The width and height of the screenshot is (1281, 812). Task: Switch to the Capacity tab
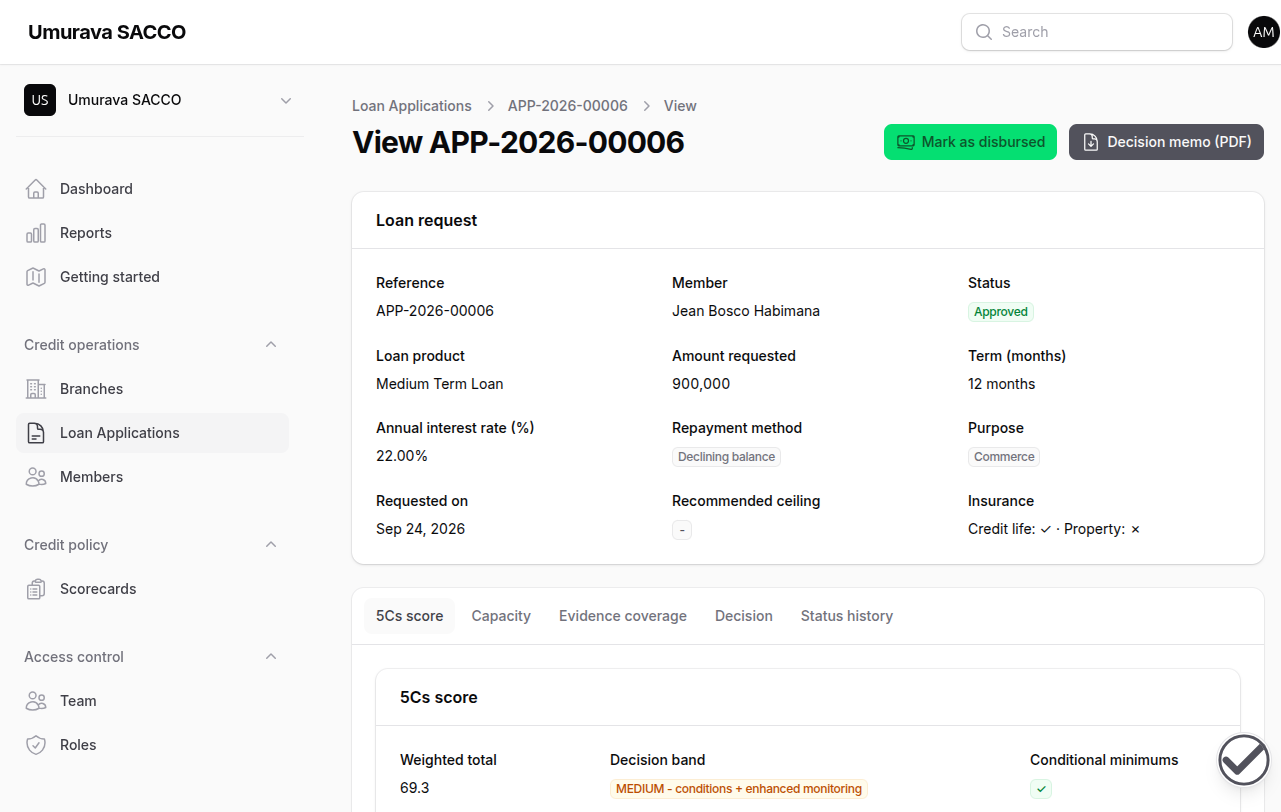(501, 616)
